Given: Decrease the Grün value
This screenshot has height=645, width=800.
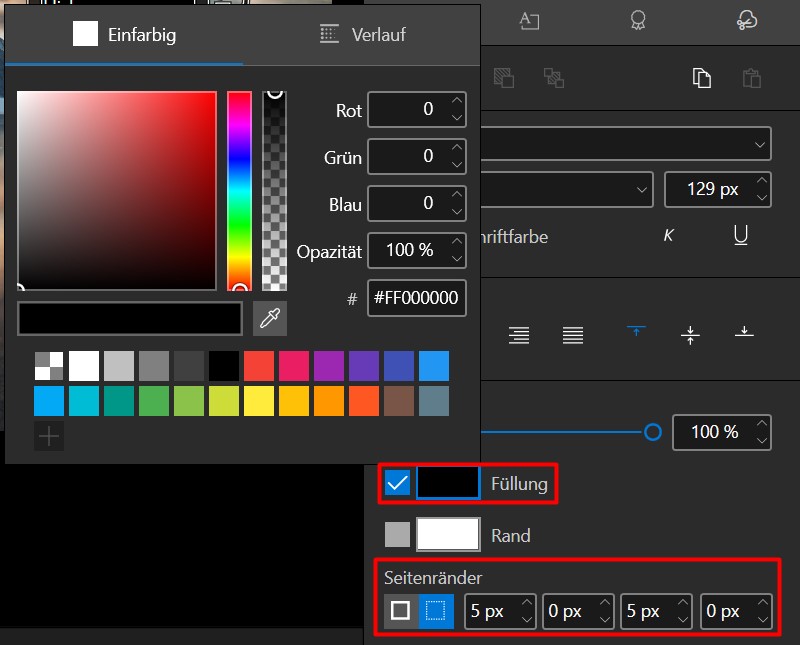Looking at the screenshot, I should (x=457, y=165).
